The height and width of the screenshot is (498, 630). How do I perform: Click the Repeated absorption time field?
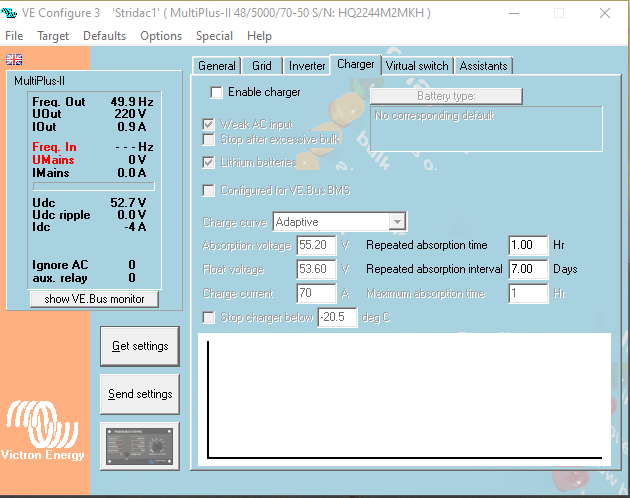528,245
